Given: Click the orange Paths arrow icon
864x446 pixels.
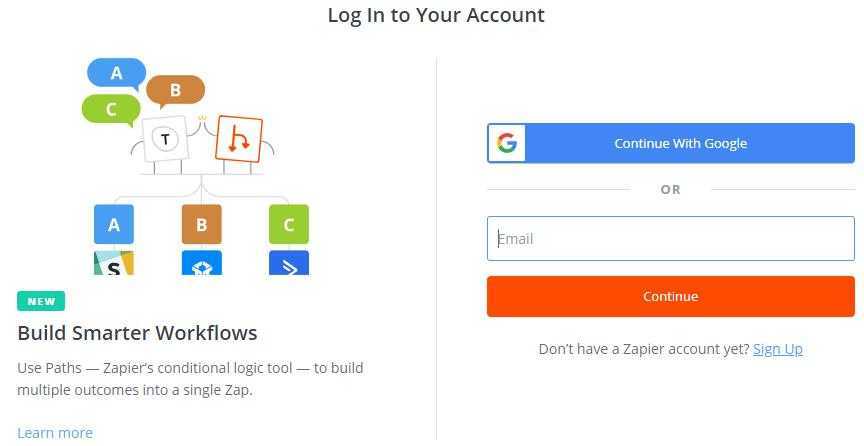Looking at the screenshot, I should [x=239, y=138].
